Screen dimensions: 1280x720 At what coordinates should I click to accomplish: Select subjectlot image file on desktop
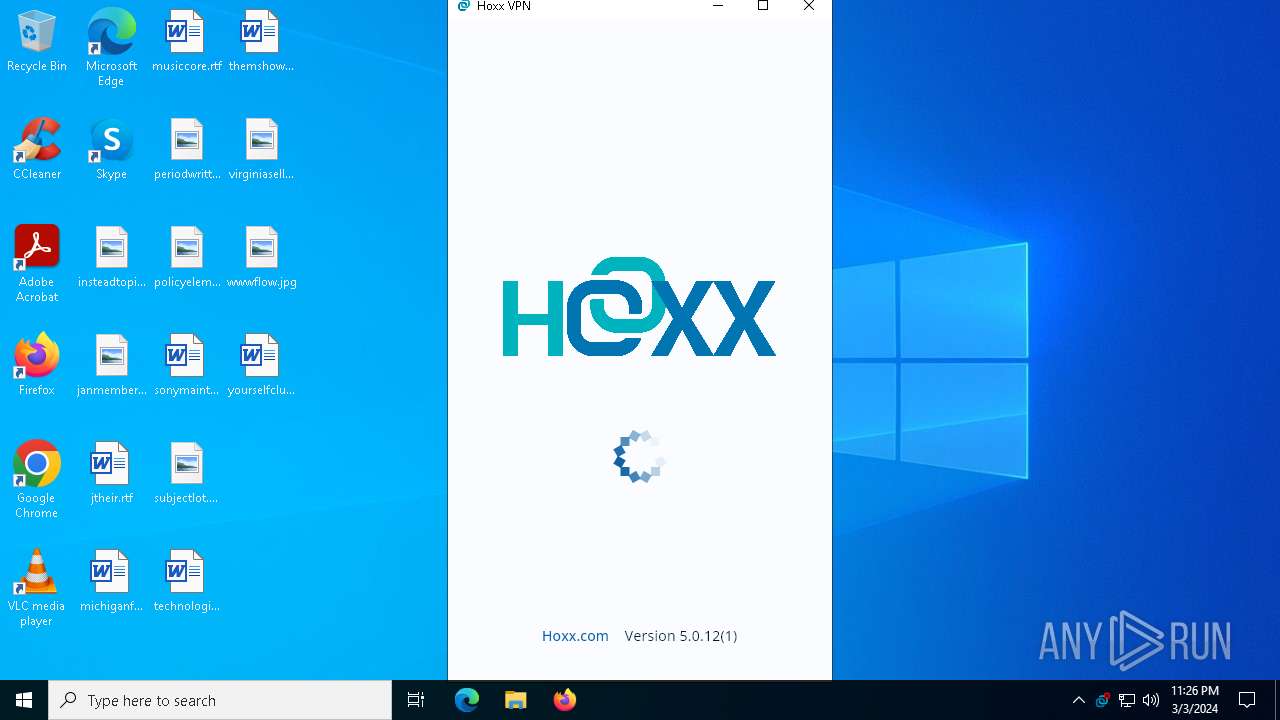coord(186,473)
